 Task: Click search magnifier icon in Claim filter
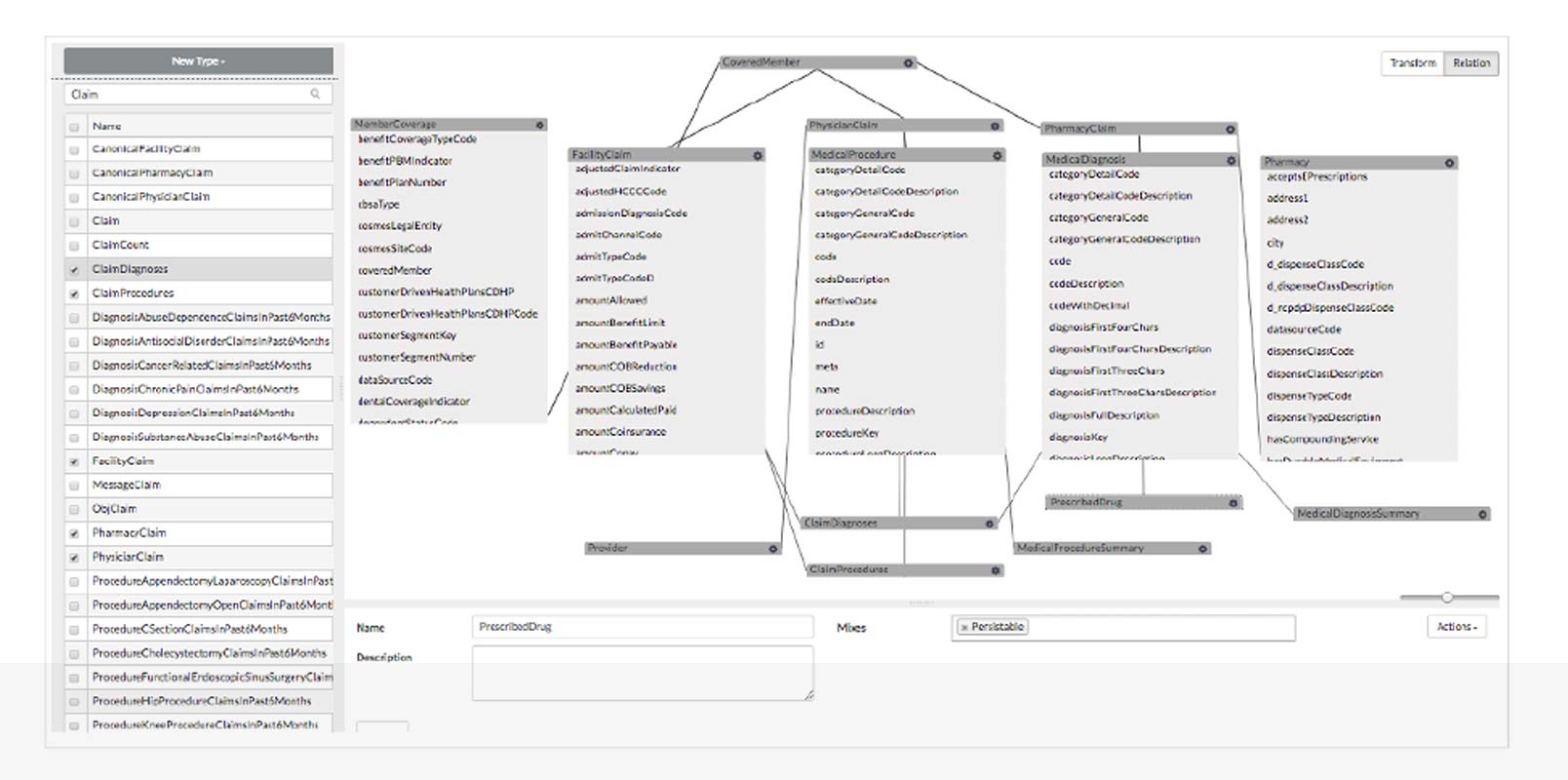(315, 95)
